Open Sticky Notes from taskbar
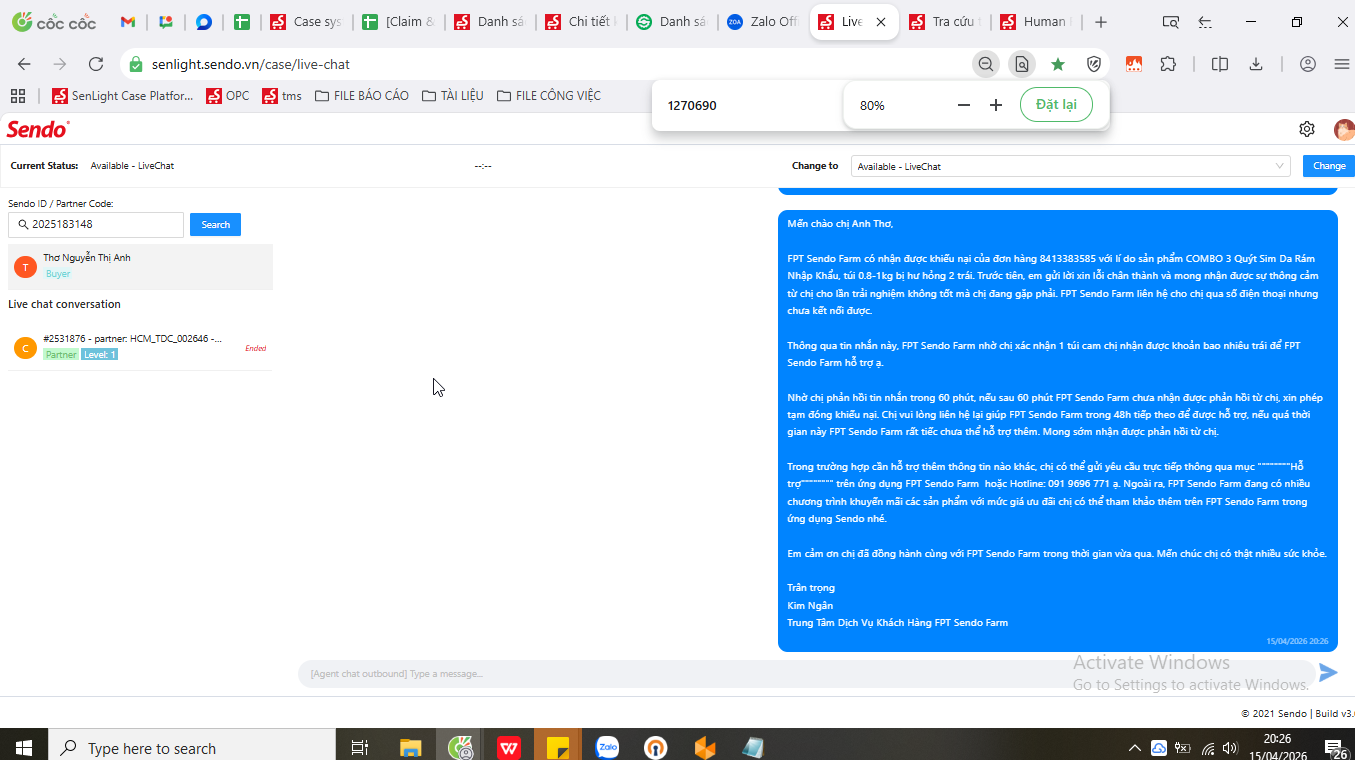 (x=558, y=747)
